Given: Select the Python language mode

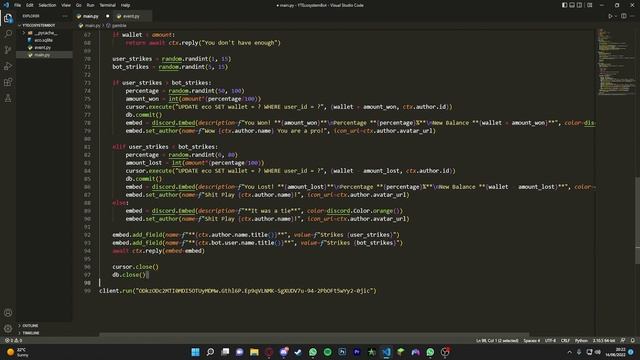Looking at the screenshot, I should point(581,340).
